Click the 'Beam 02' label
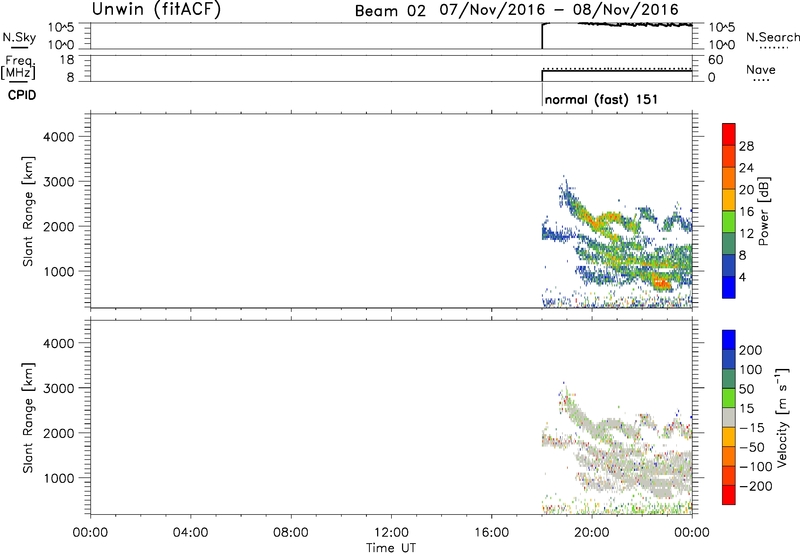The image size is (800, 554). click(x=390, y=11)
